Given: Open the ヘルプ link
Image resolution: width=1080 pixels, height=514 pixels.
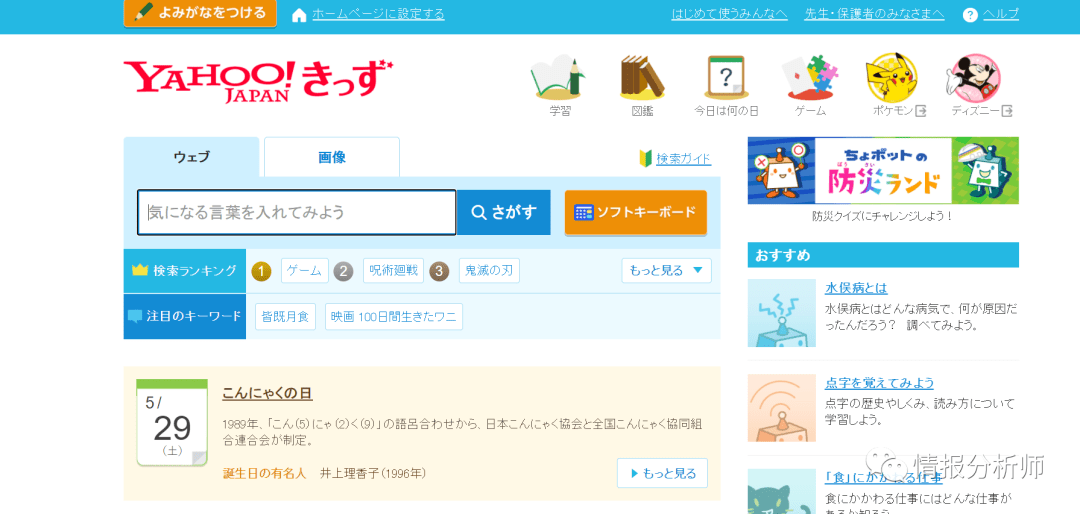Looking at the screenshot, I should click(x=1001, y=14).
